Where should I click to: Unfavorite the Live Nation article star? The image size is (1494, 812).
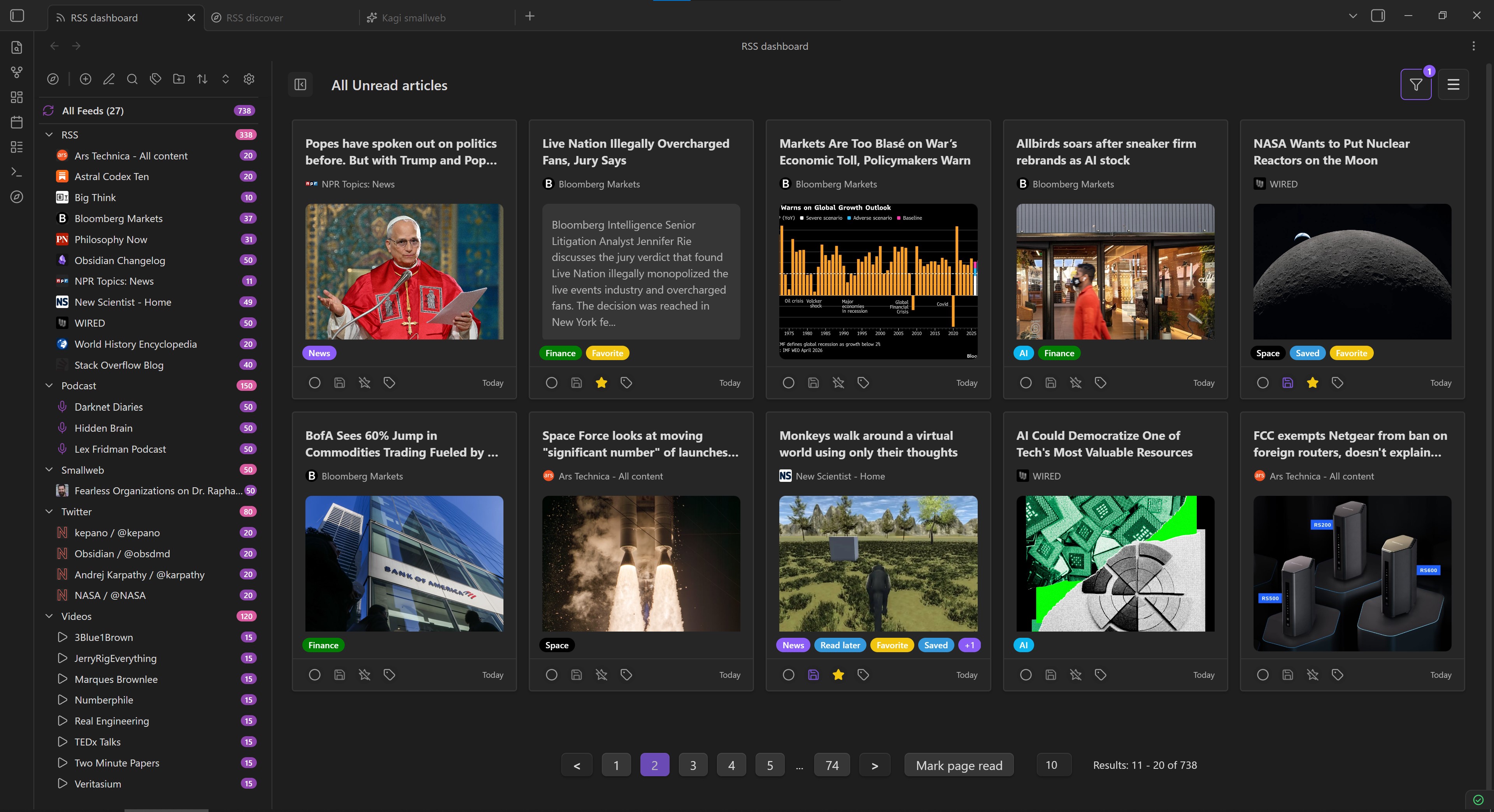click(x=601, y=383)
